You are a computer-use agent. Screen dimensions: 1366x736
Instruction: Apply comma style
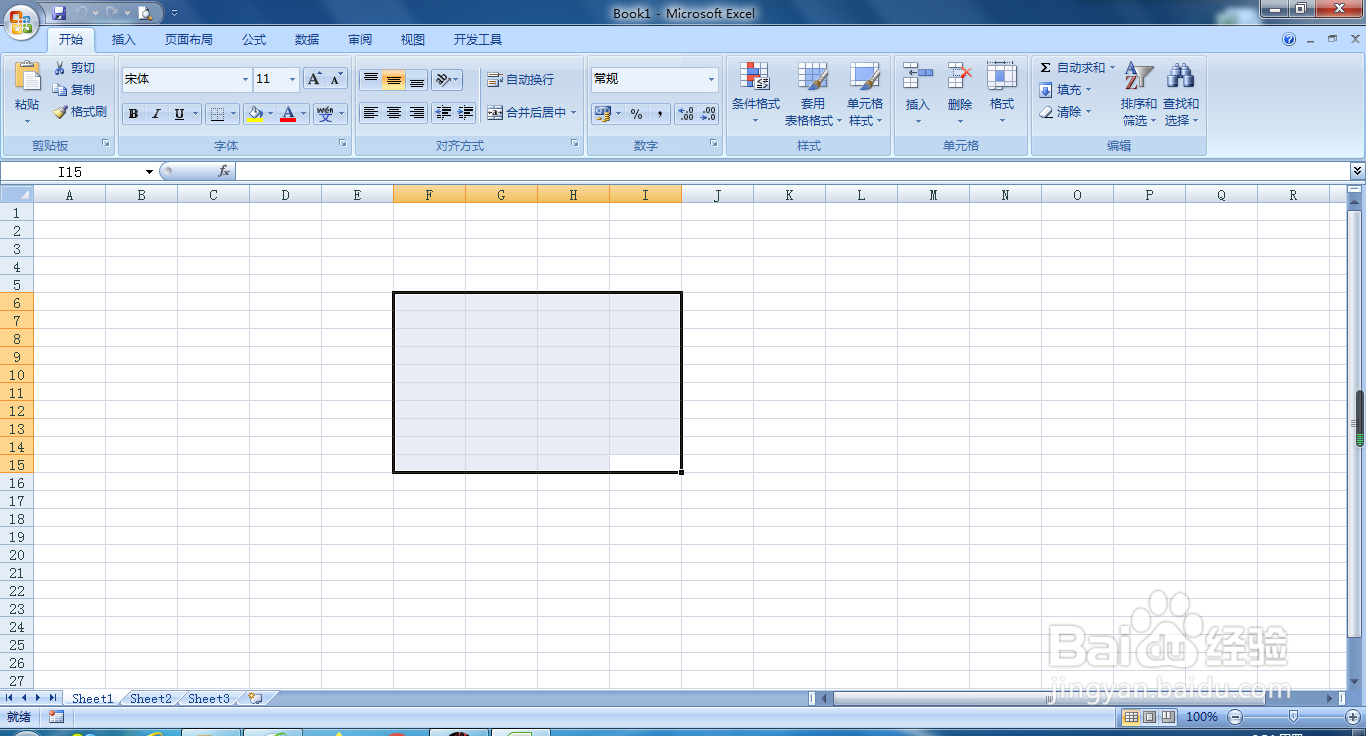pyautogui.click(x=659, y=114)
